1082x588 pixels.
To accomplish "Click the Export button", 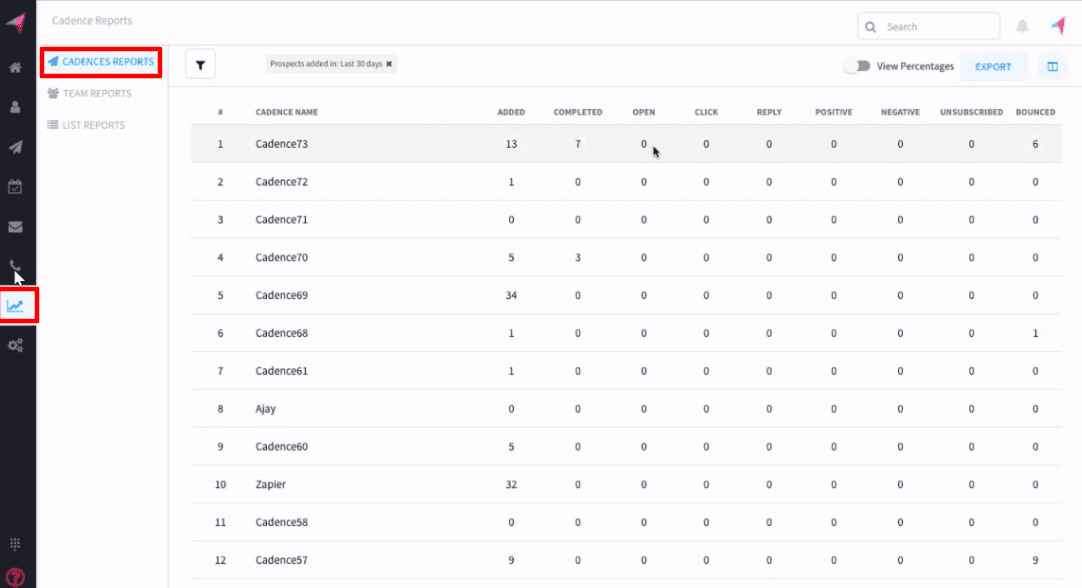I will (993, 66).
